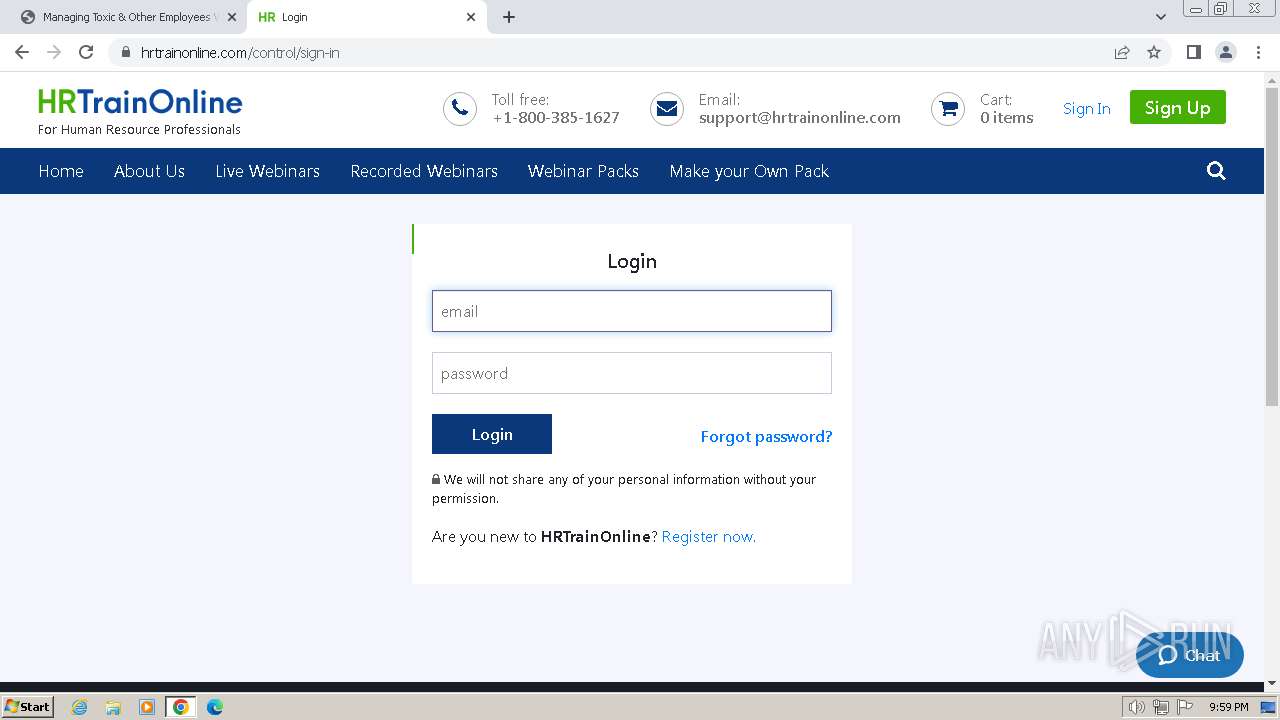1280x720 pixels.
Task: Open Live Webinars navigation item
Action: coord(268,171)
